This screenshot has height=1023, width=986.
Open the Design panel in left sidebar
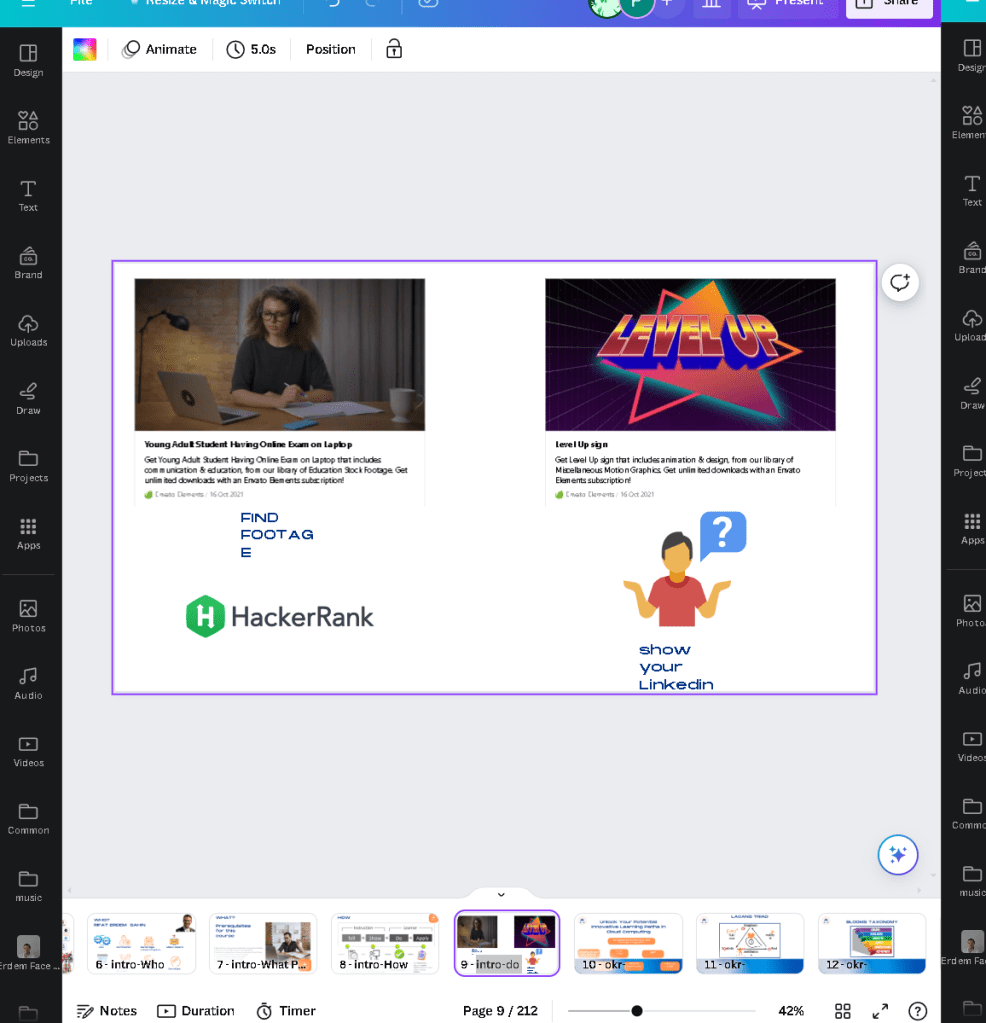pos(28,61)
